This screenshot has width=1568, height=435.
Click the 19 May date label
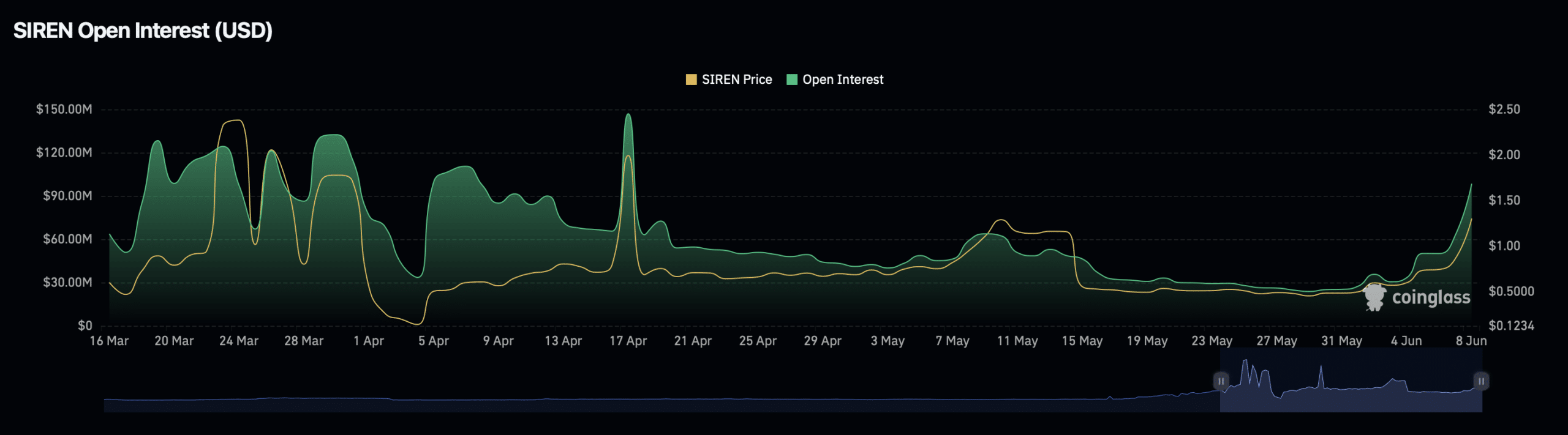1147,341
